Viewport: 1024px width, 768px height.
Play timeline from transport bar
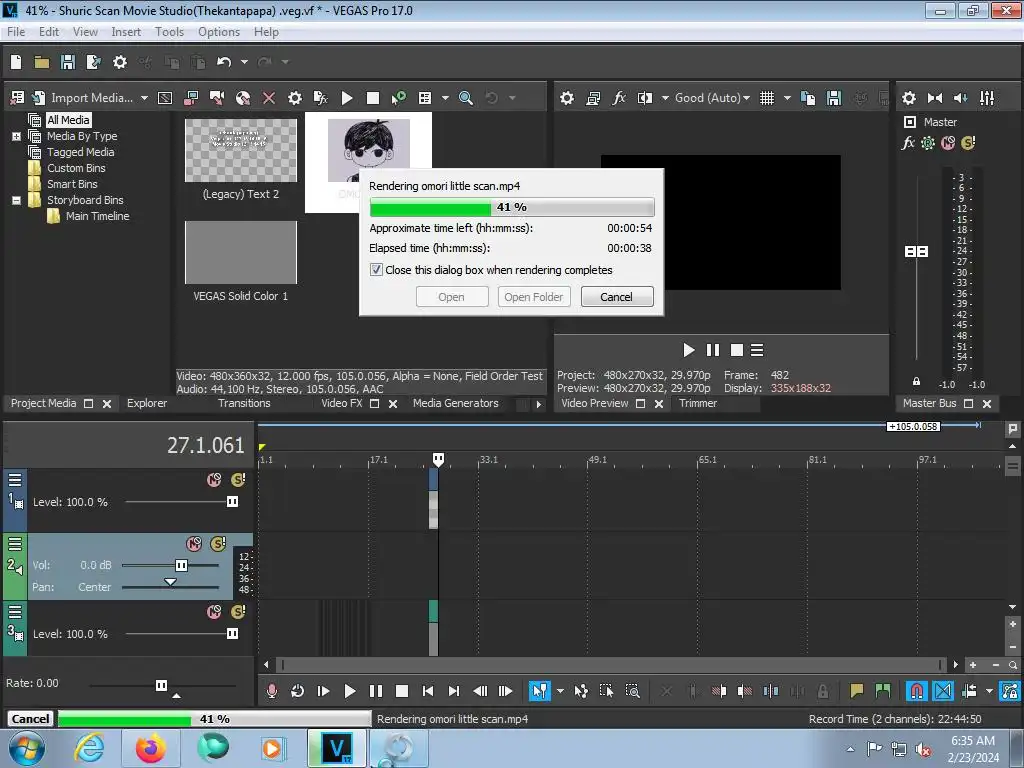pyautogui.click(x=349, y=691)
